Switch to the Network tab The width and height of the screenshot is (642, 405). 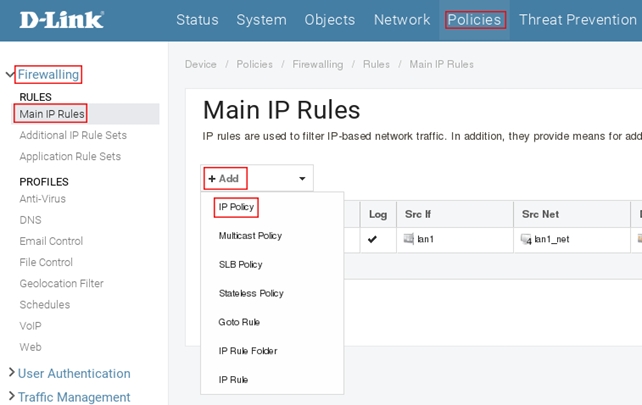[401, 20]
